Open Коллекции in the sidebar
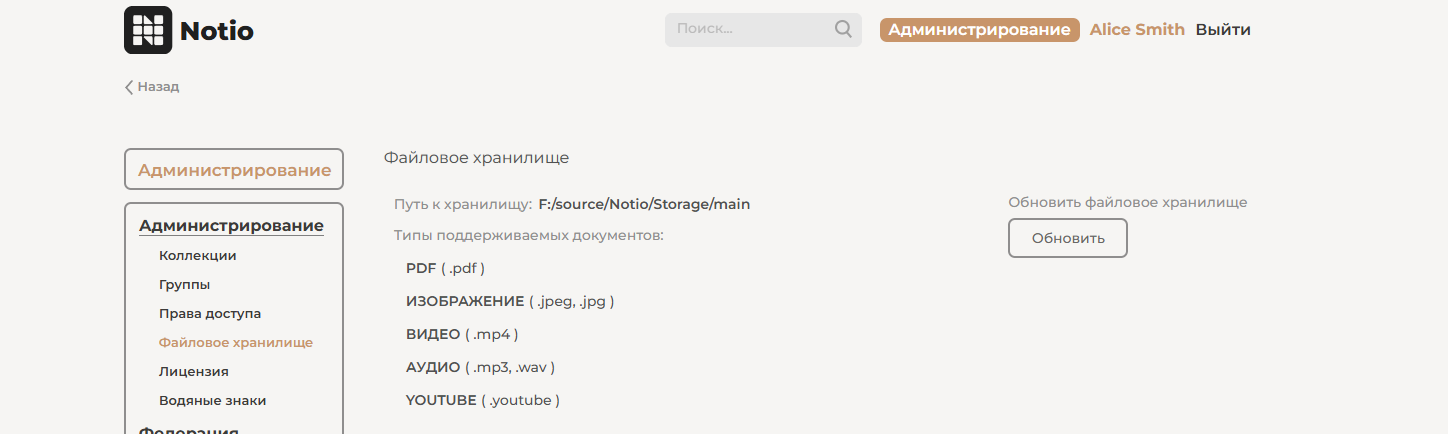 coord(197,255)
